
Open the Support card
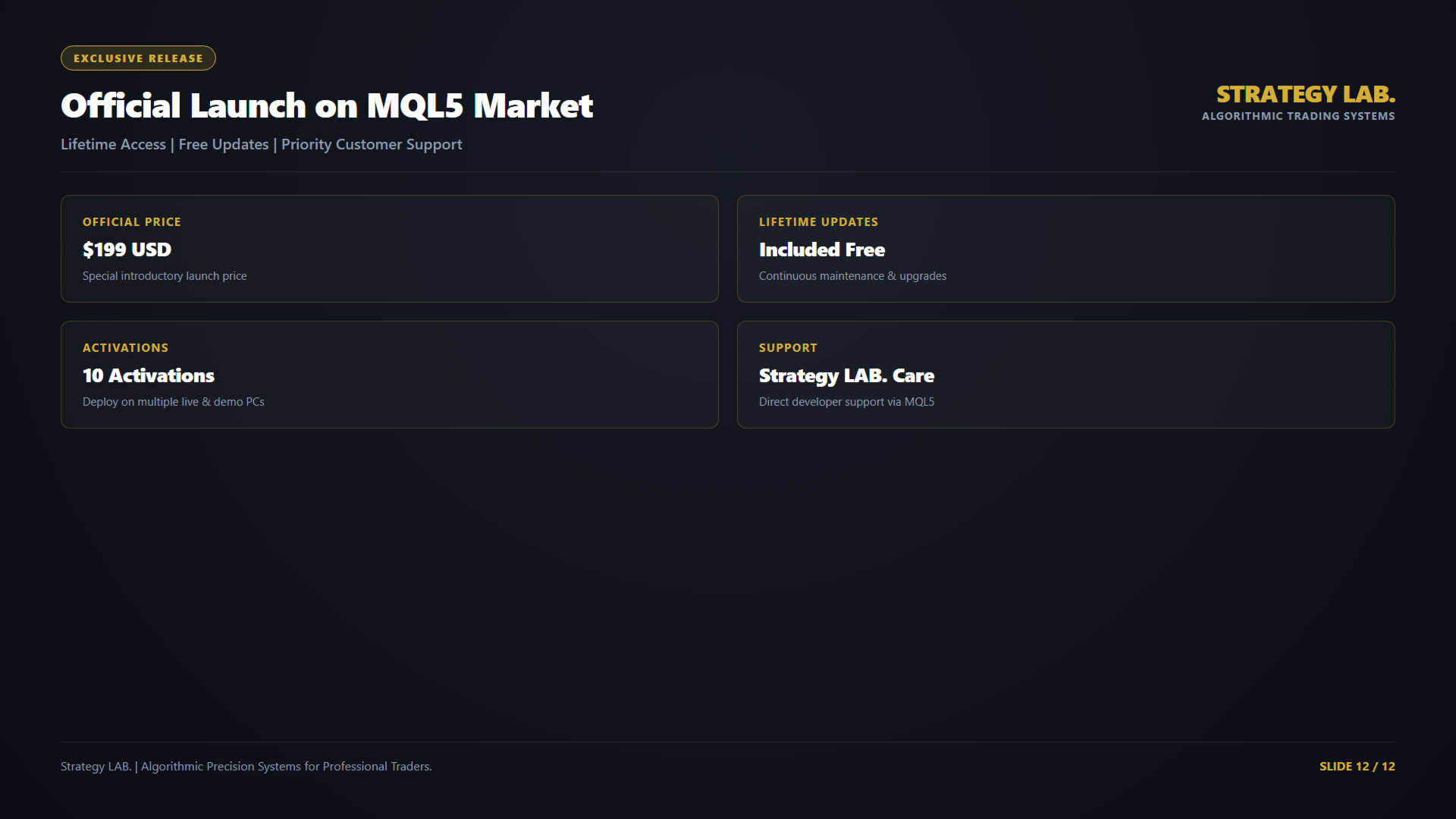(x=1065, y=375)
